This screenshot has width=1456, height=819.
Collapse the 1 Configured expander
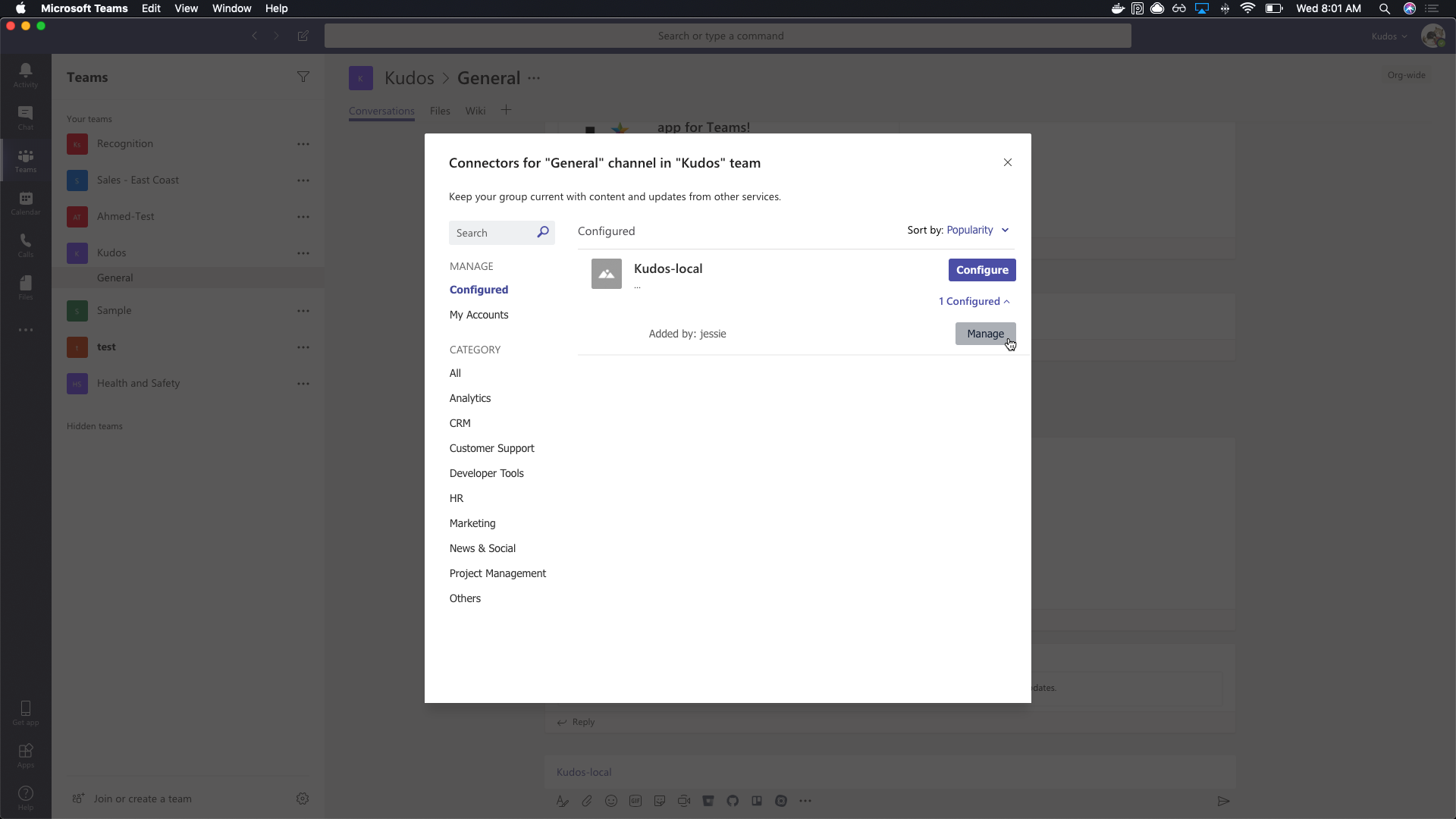pos(974,301)
